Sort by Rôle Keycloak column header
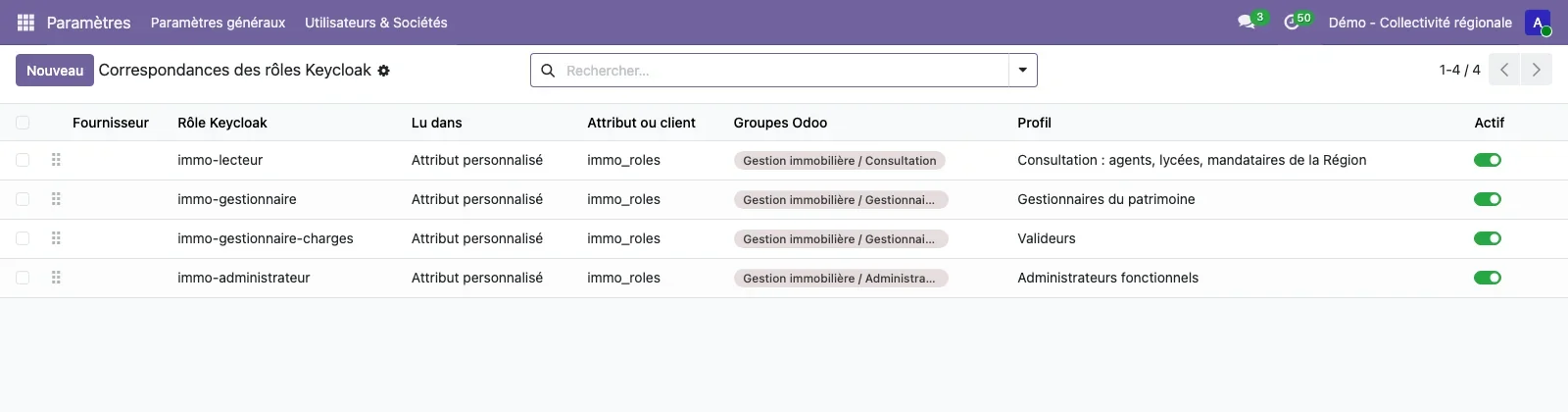This screenshot has width=1568, height=412. pos(222,123)
